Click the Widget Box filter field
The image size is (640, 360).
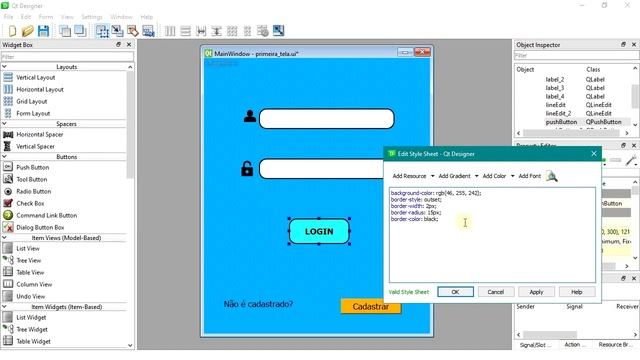pos(67,57)
